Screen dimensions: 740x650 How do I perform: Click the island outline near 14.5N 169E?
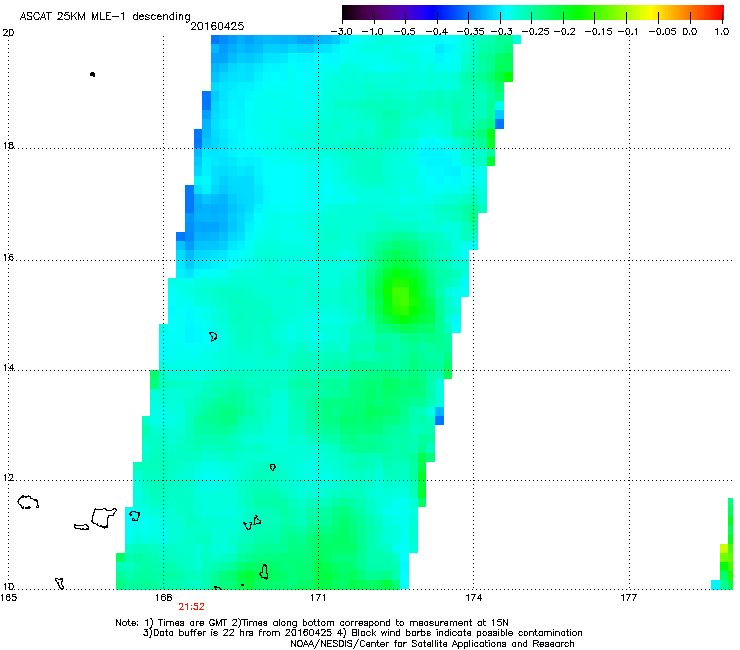[x=213, y=337]
